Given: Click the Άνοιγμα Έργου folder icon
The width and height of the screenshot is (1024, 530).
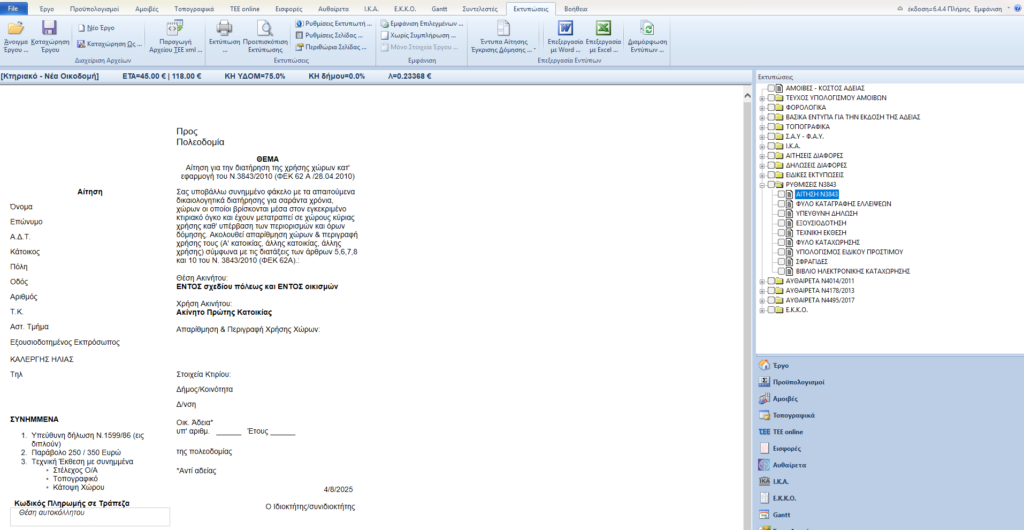Looking at the screenshot, I should pyautogui.click(x=16, y=32).
